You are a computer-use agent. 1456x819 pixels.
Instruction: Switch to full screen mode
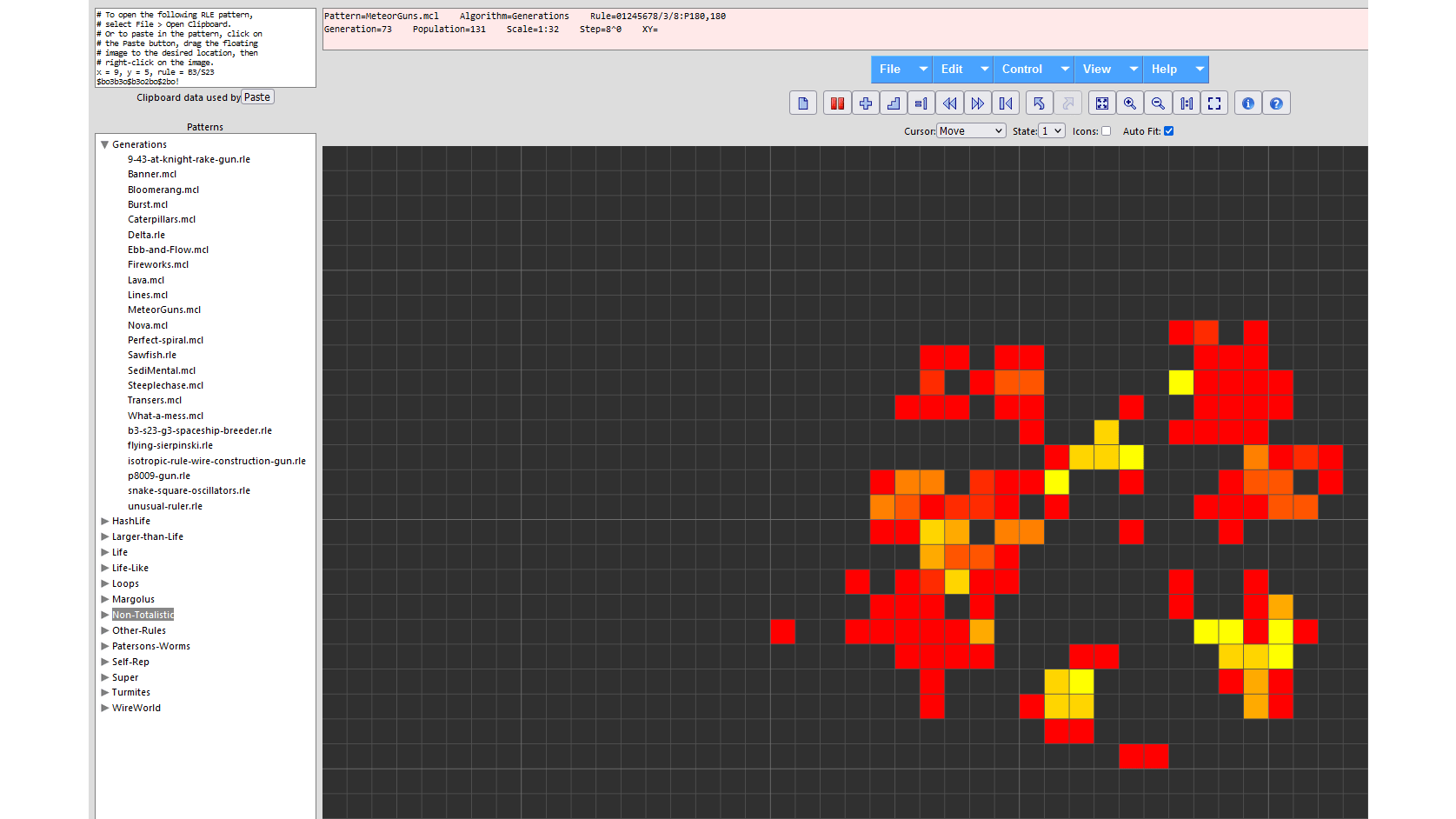pos(1214,103)
